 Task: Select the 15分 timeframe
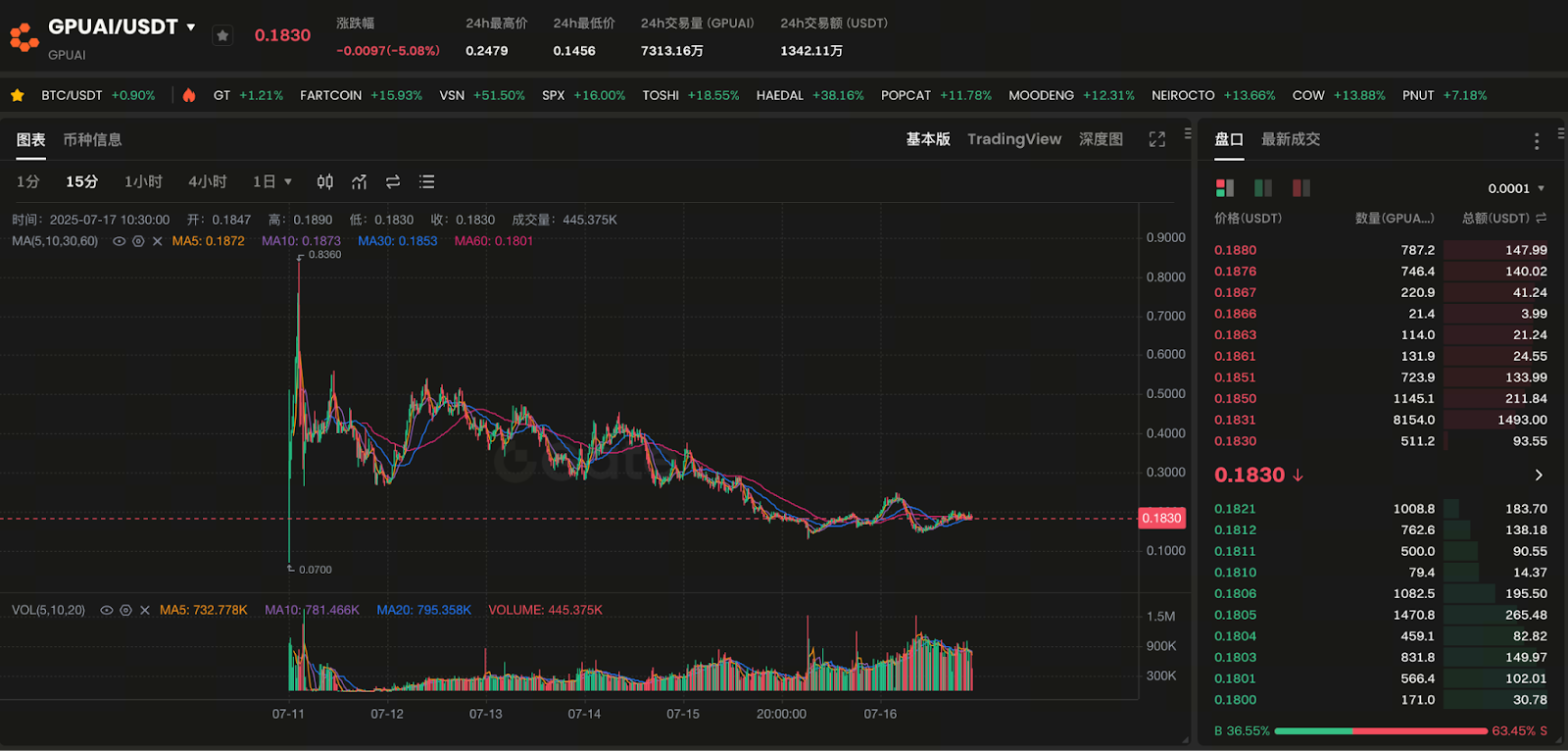coord(81,181)
